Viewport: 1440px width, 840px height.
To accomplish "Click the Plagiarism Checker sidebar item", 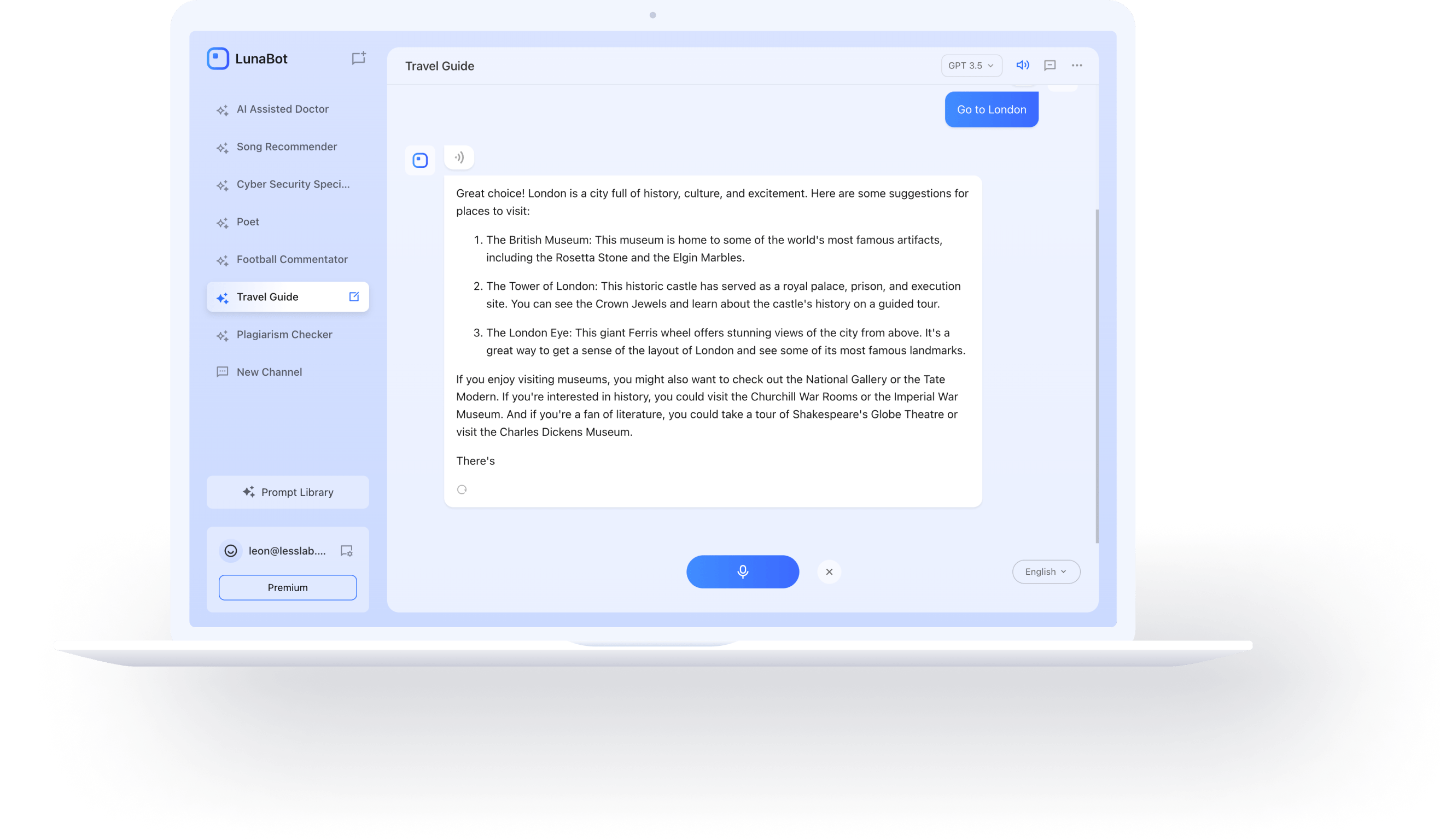I will coord(284,334).
